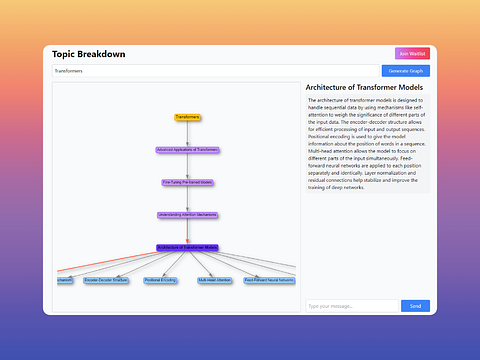Focus the topic input containing Transformers
This screenshot has height=360, width=480.
tap(216, 71)
